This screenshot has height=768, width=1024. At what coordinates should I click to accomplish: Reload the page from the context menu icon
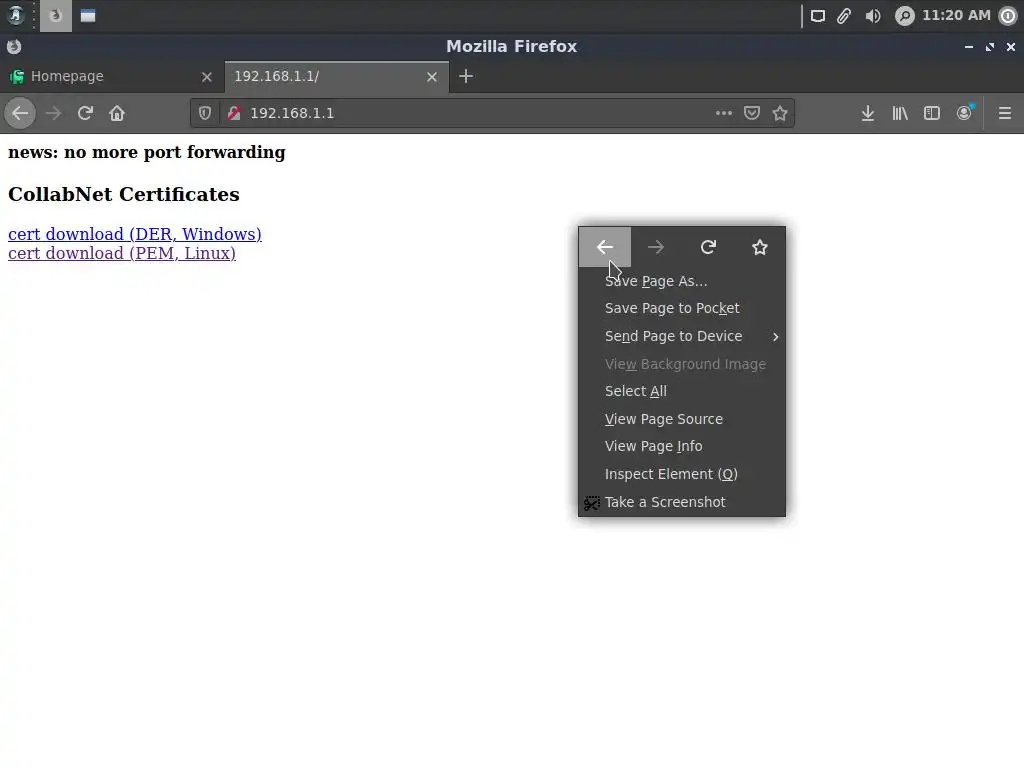(708, 247)
